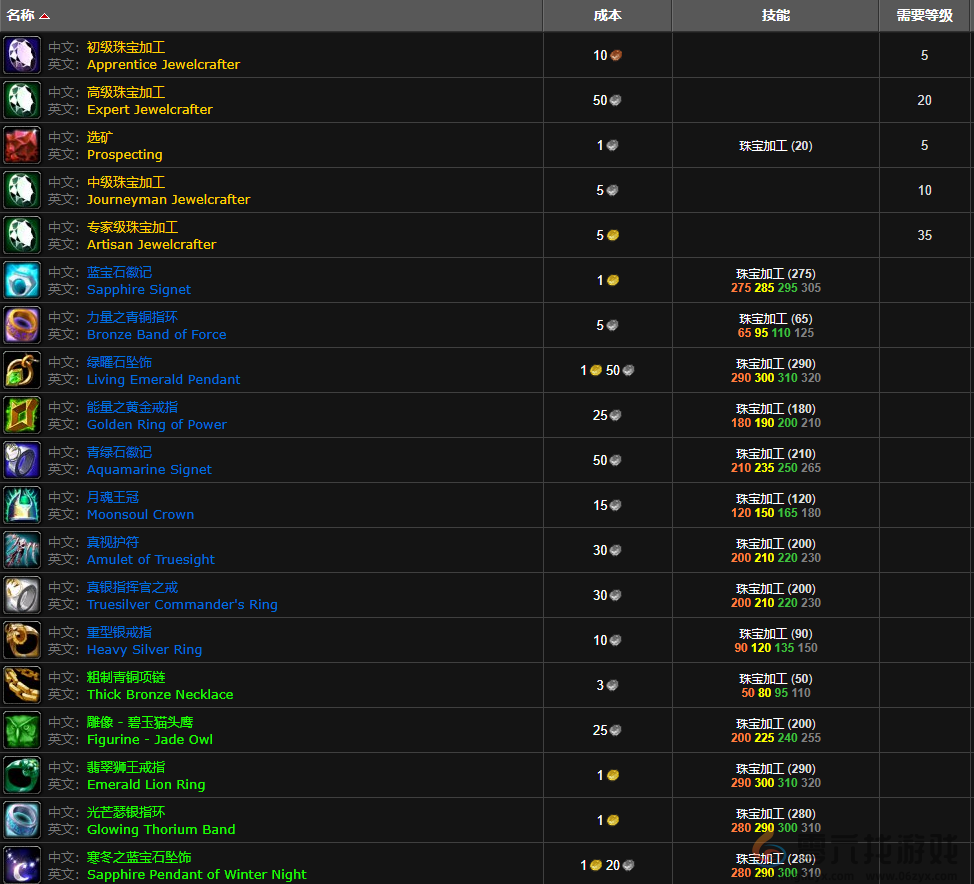Click the Living Emerald Pendant icon

point(22,370)
